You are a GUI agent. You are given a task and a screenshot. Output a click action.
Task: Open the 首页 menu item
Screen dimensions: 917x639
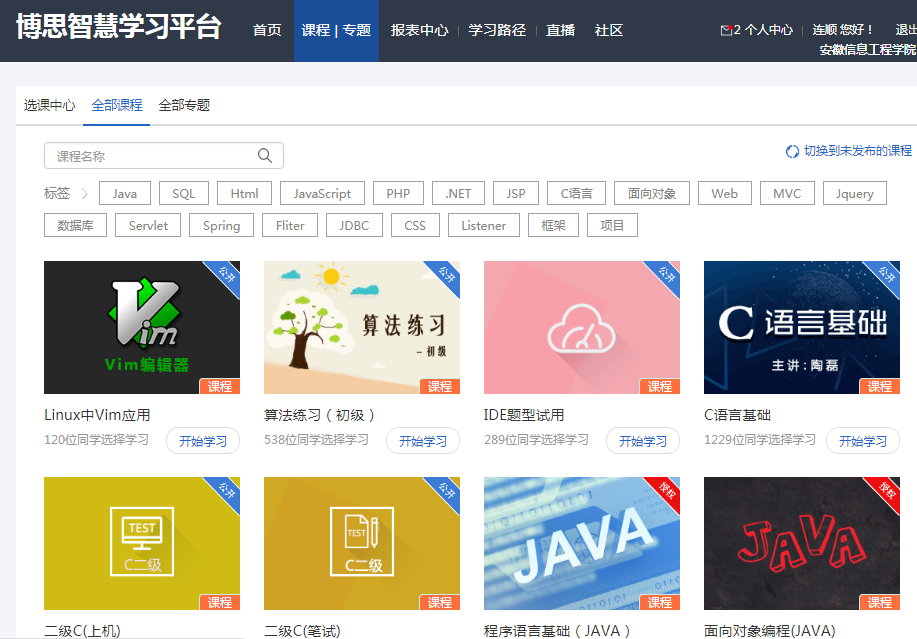(x=267, y=30)
